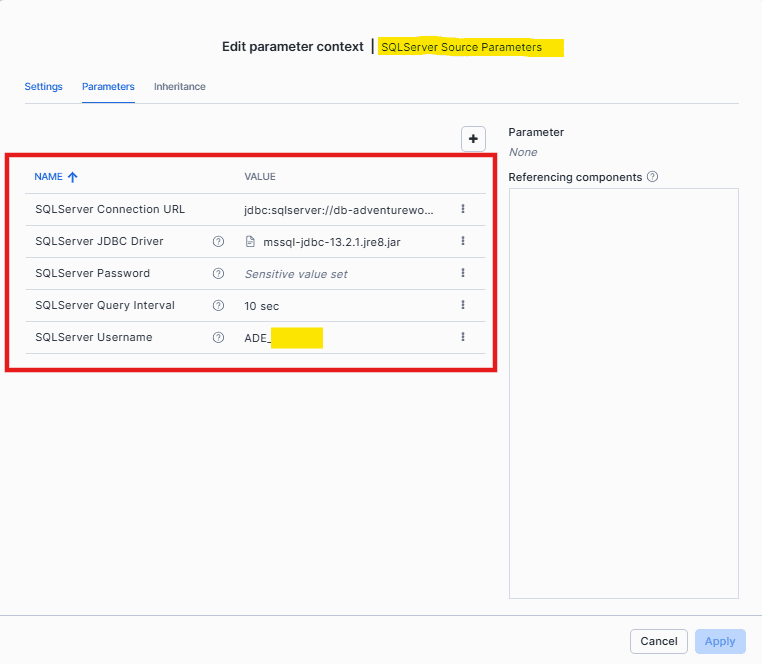Add a new parameter with the plus button
The image size is (762, 664).
pos(473,139)
